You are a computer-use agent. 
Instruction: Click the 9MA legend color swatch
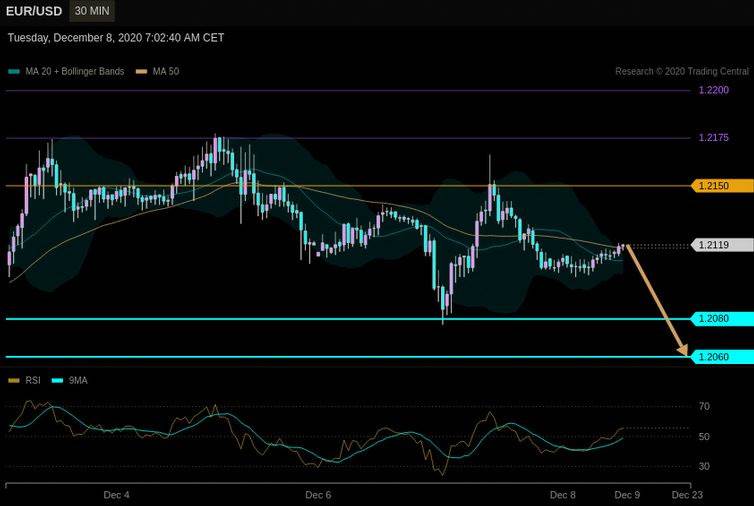point(57,381)
